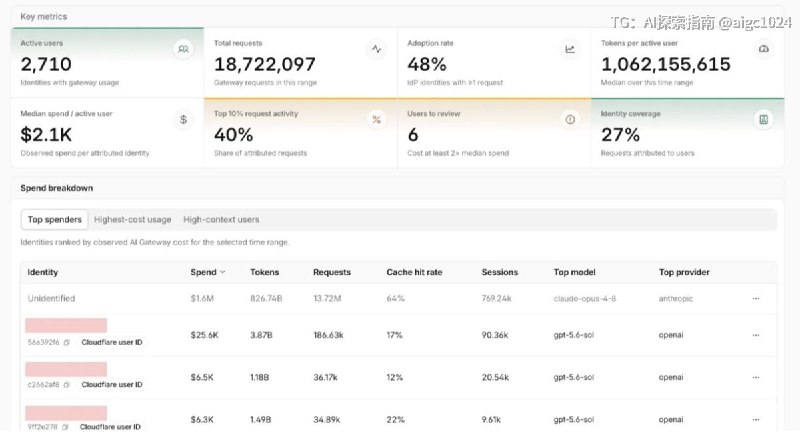Copy user ID c2662af8
Screen dimensions: 800x435
click(x=66, y=385)
